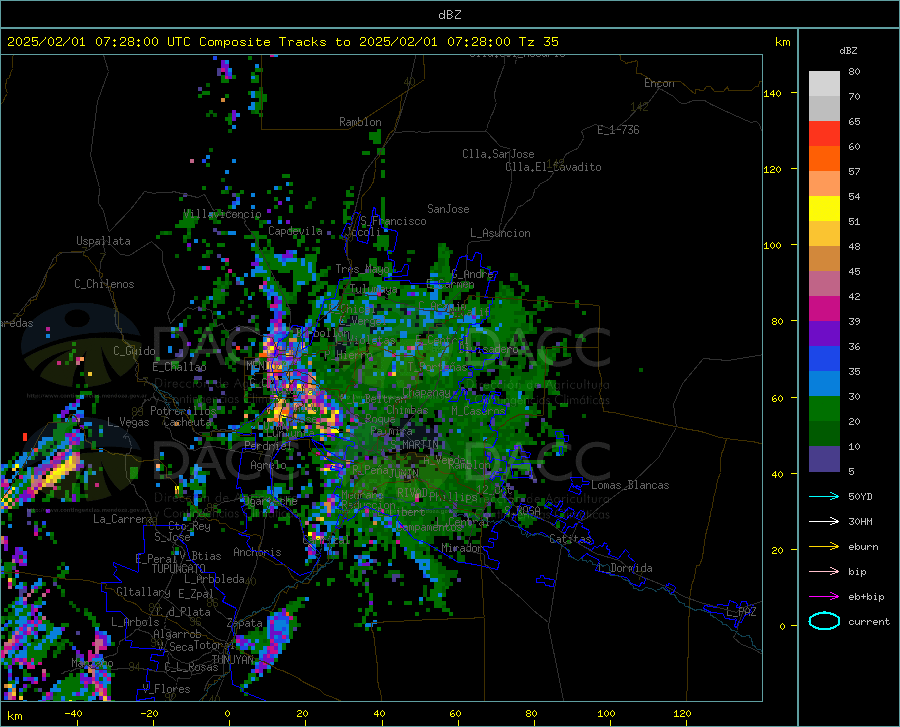Screen dimensions: 900x727
Task: Click the Uspallata map label
Action: pyautogui.click(x=103, y=241)
